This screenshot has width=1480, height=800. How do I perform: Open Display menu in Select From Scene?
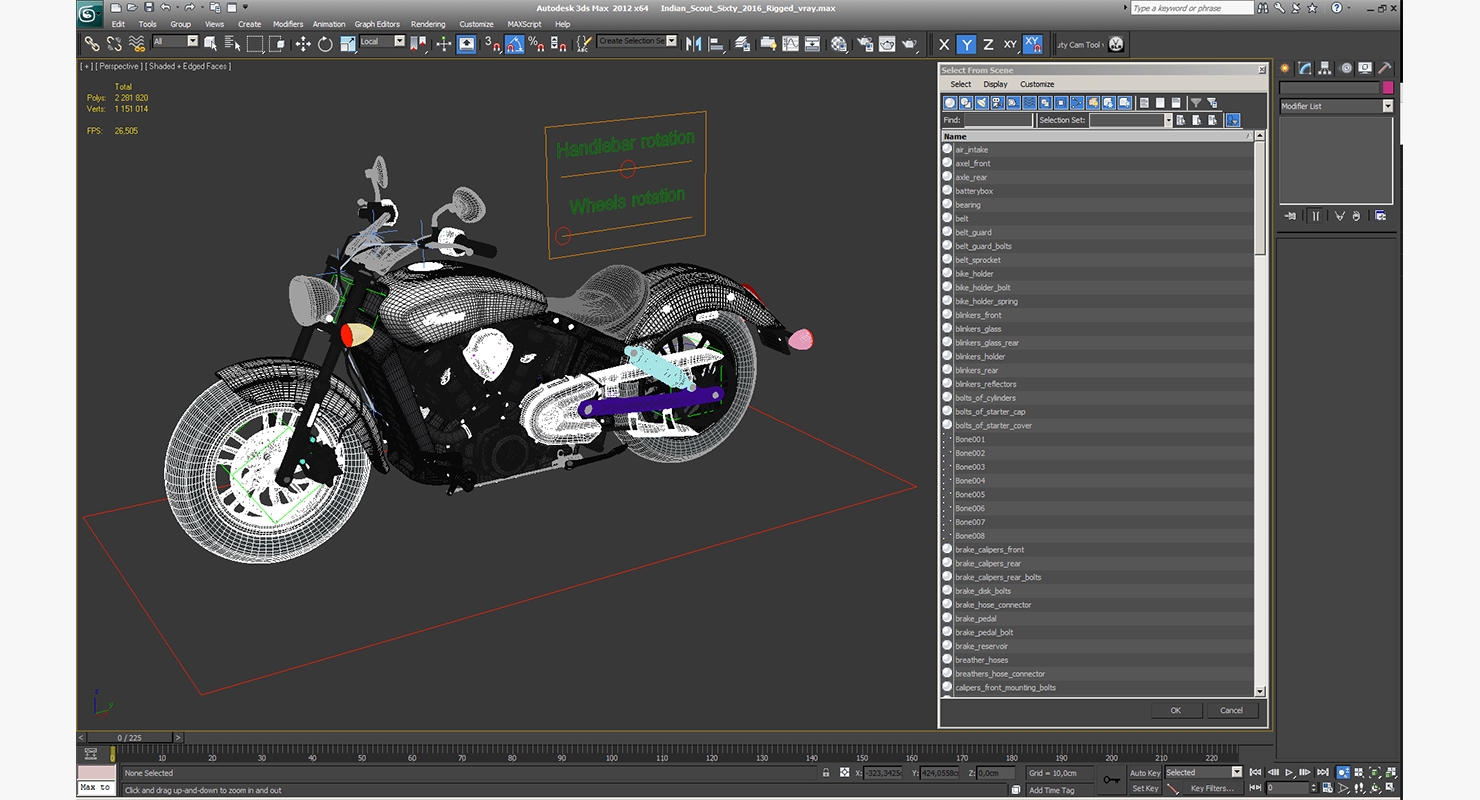tap(995, 84)
